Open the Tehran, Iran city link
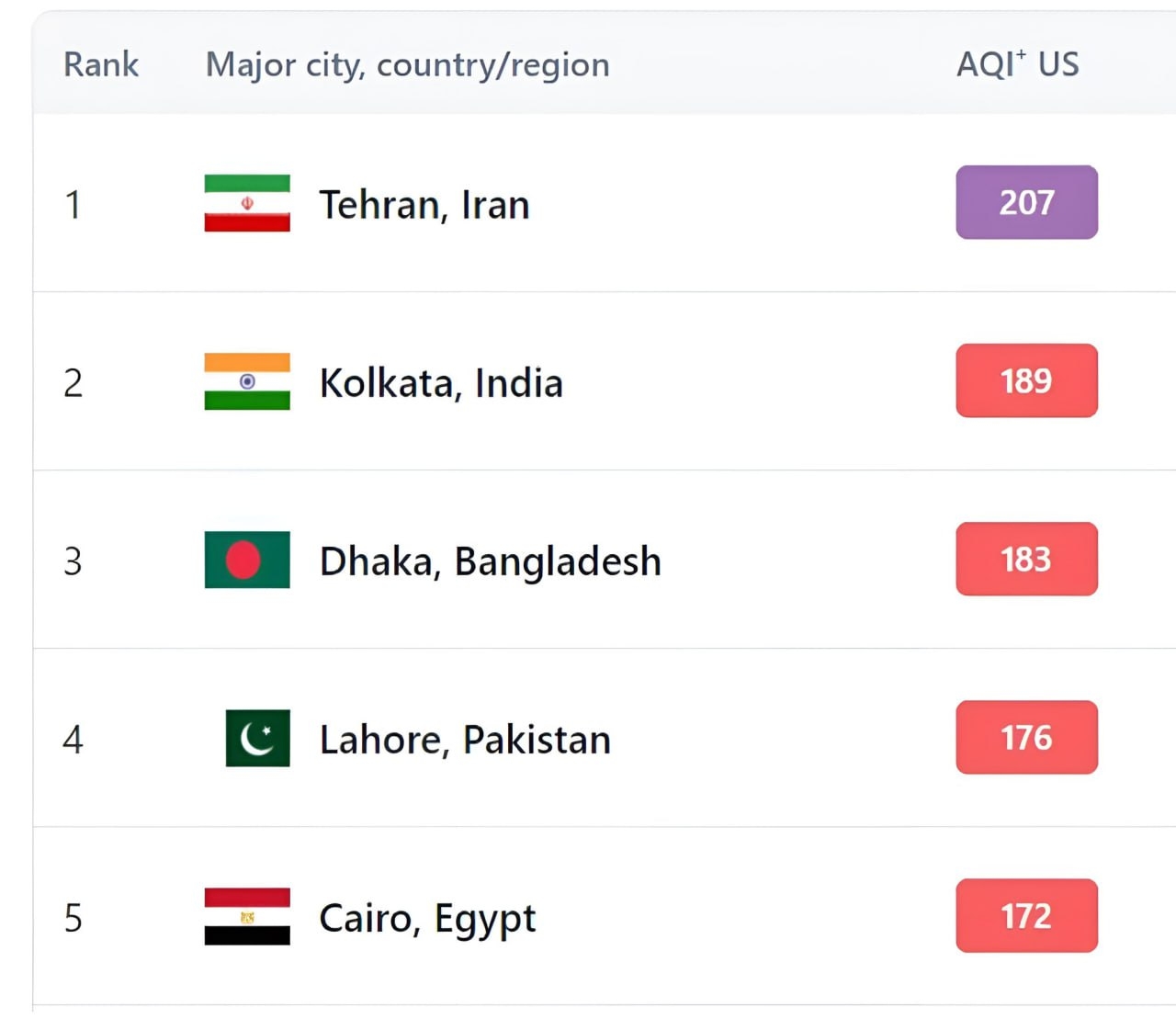The image size is (1176, 1030). (x=424, y=205)
